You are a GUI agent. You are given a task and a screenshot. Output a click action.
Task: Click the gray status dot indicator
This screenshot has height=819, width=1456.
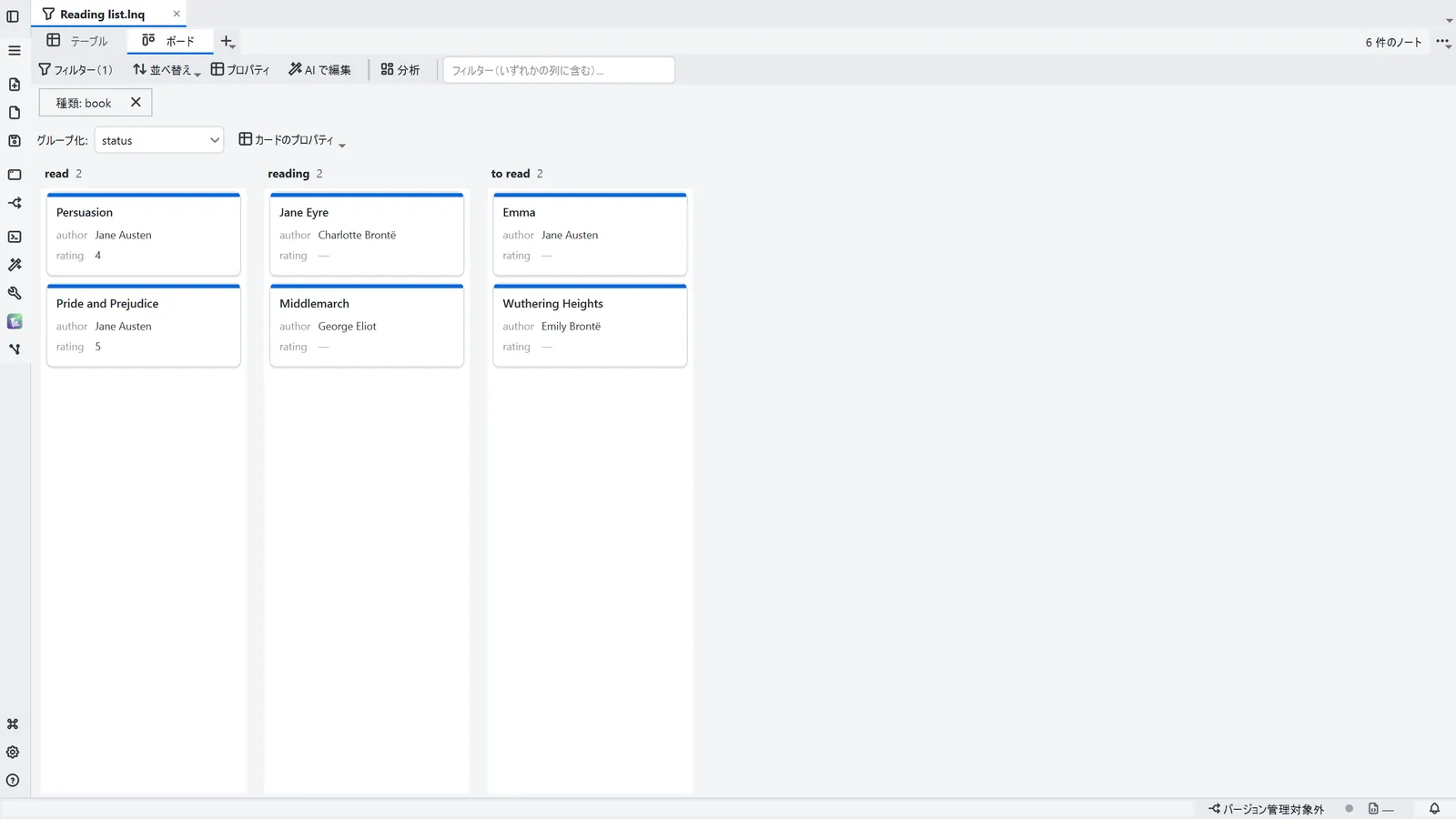pyautogui.click(x=1350, y=808)
